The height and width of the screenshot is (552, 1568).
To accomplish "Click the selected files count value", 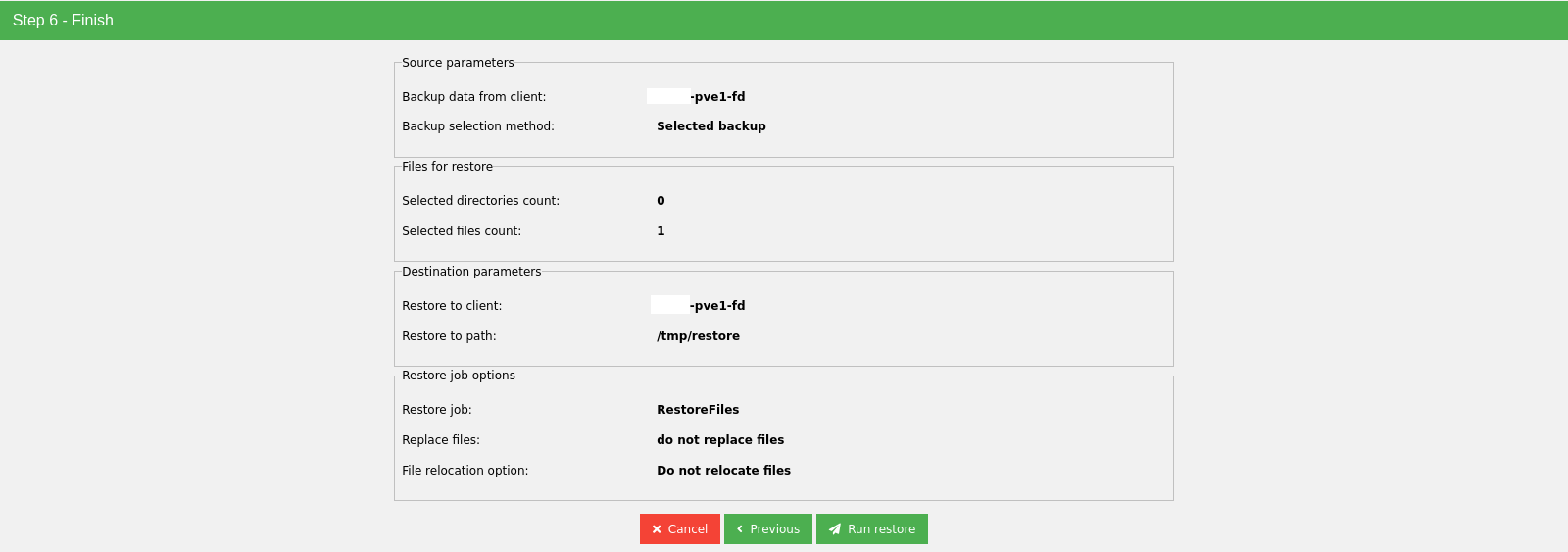I will pos(661,231).
